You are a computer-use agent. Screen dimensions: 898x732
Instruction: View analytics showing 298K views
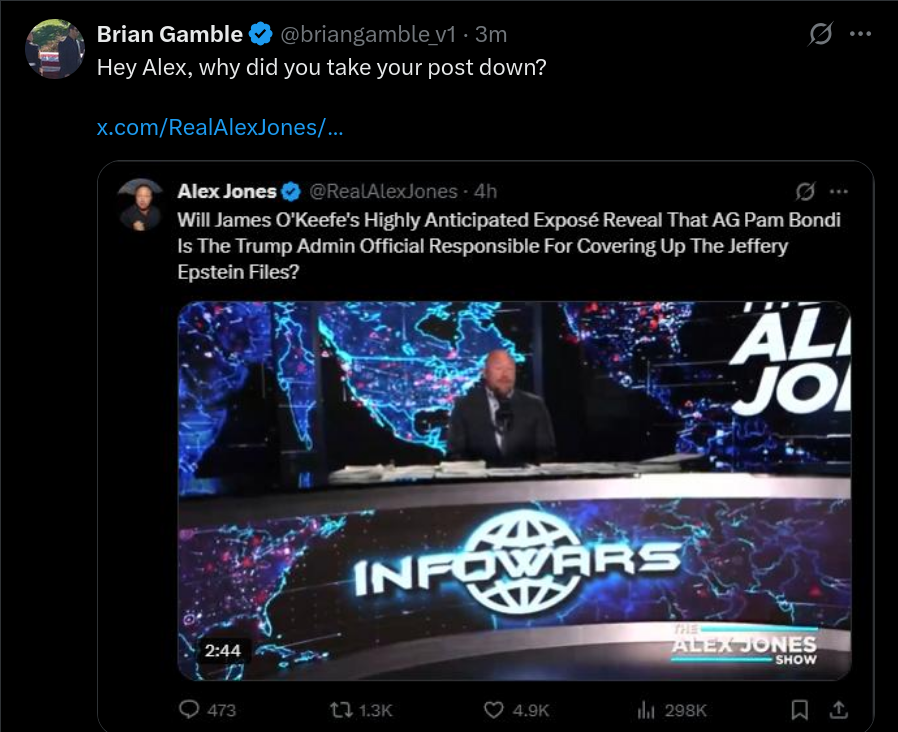672,710
